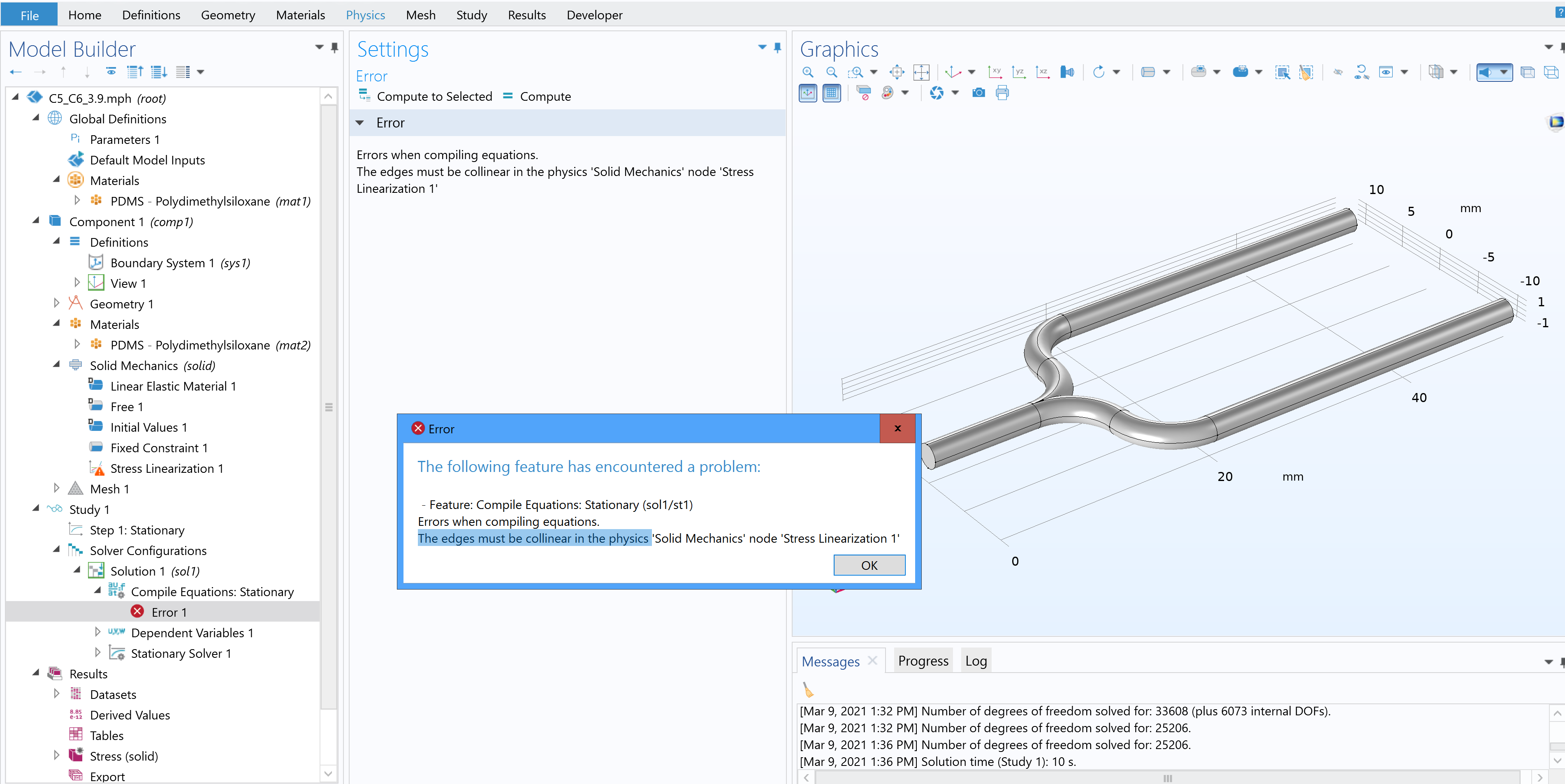Expand the Mesh 1 tree node
1565x784 pixels.
coord(56,488)
